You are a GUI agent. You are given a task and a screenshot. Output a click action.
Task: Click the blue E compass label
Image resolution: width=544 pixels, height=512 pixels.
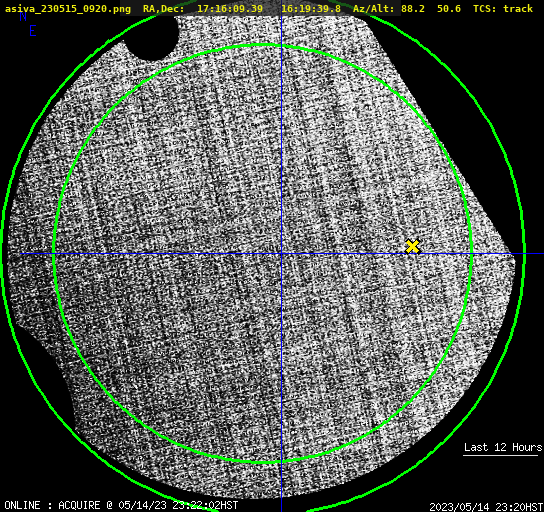point(32,31)
